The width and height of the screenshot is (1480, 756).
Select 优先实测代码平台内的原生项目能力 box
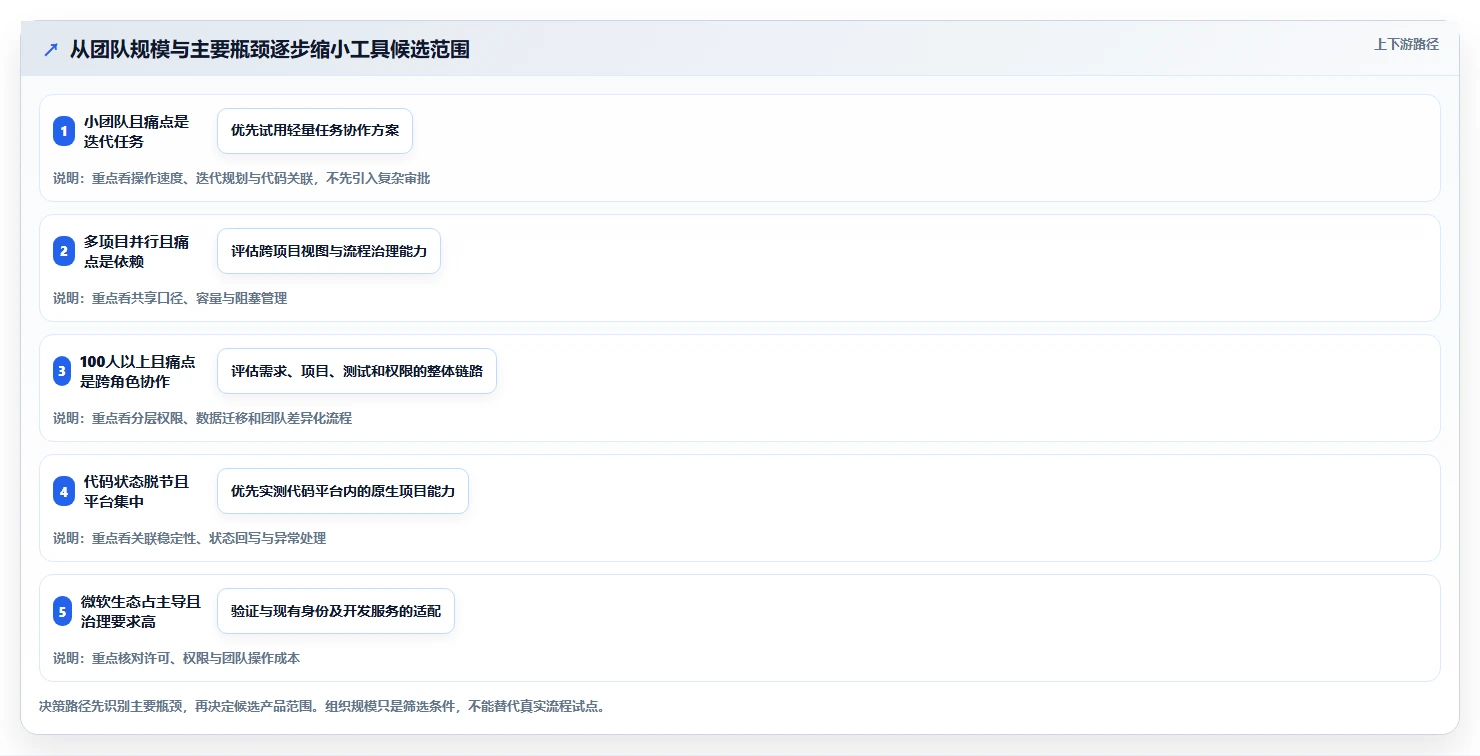pos(343,491)
